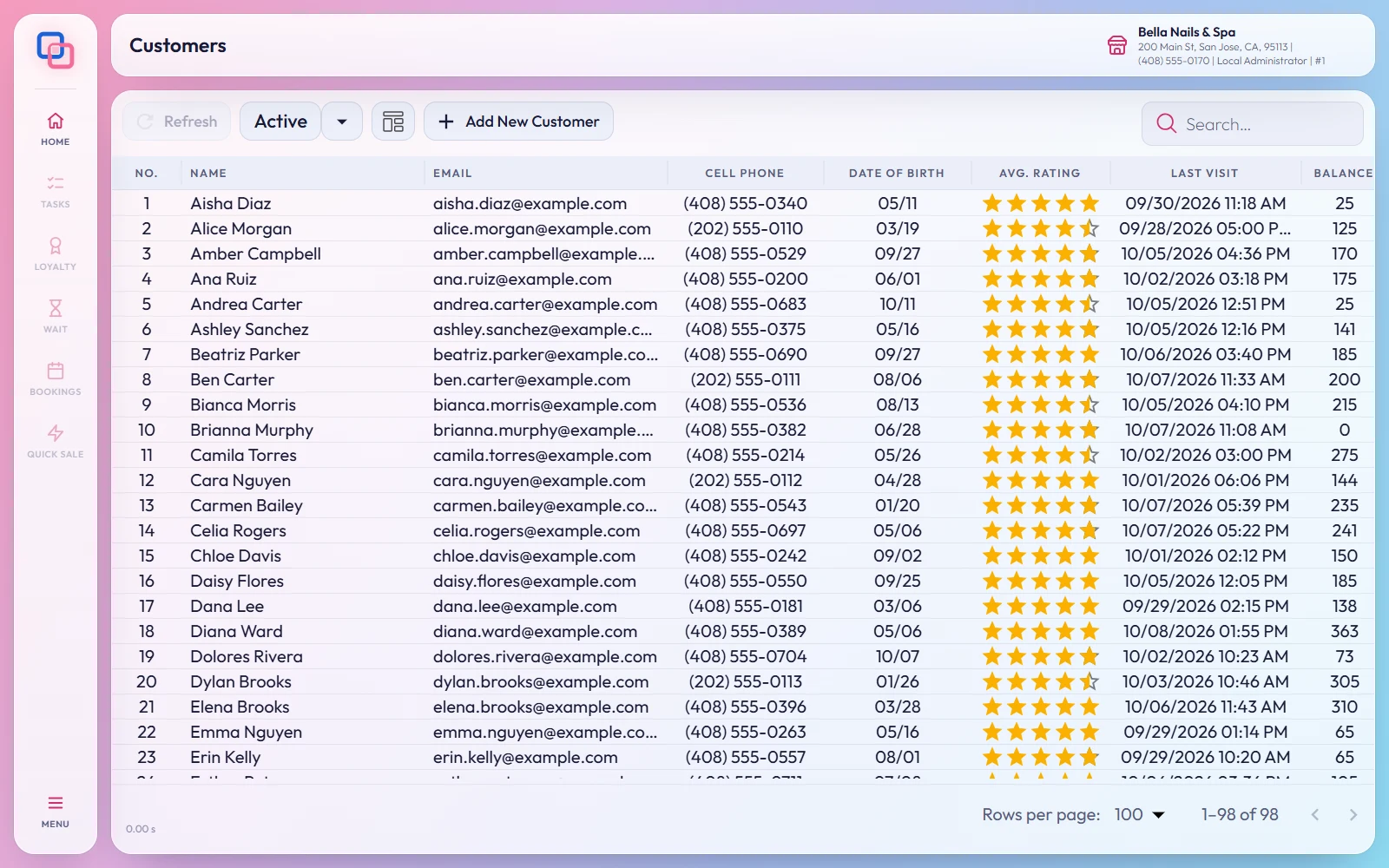Sort by the Avg. Rating column header
This screenshot has width=1389, height=868.
click(x=1039, y=174)
